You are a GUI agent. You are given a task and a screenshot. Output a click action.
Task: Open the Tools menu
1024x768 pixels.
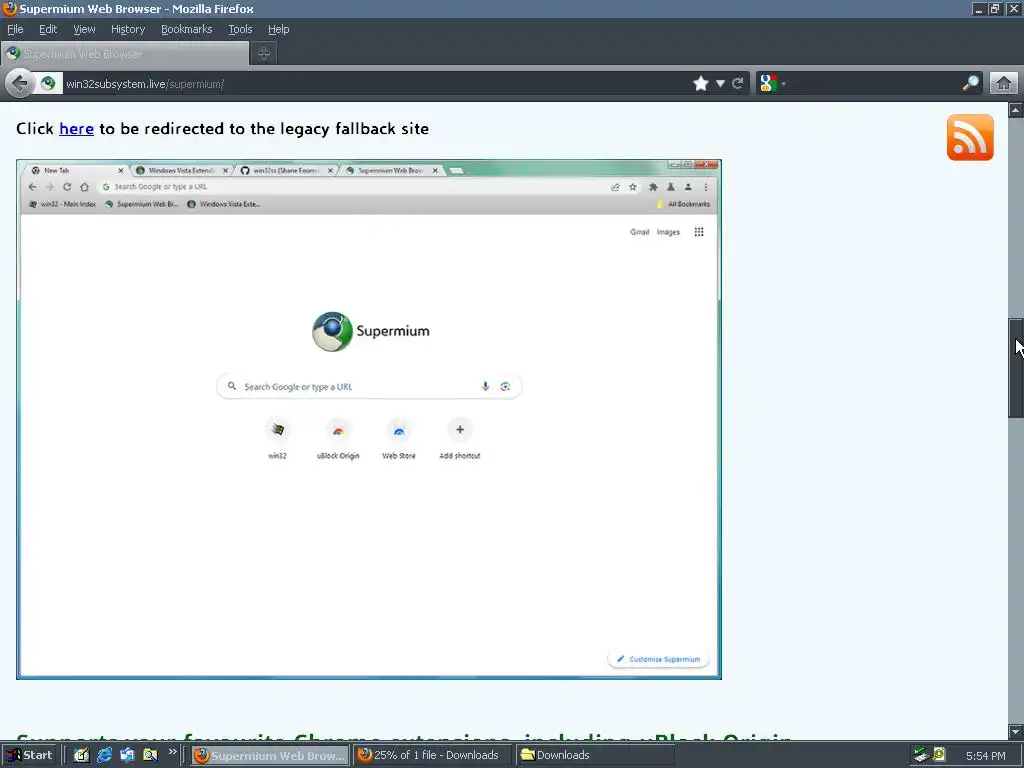[240, 29]
